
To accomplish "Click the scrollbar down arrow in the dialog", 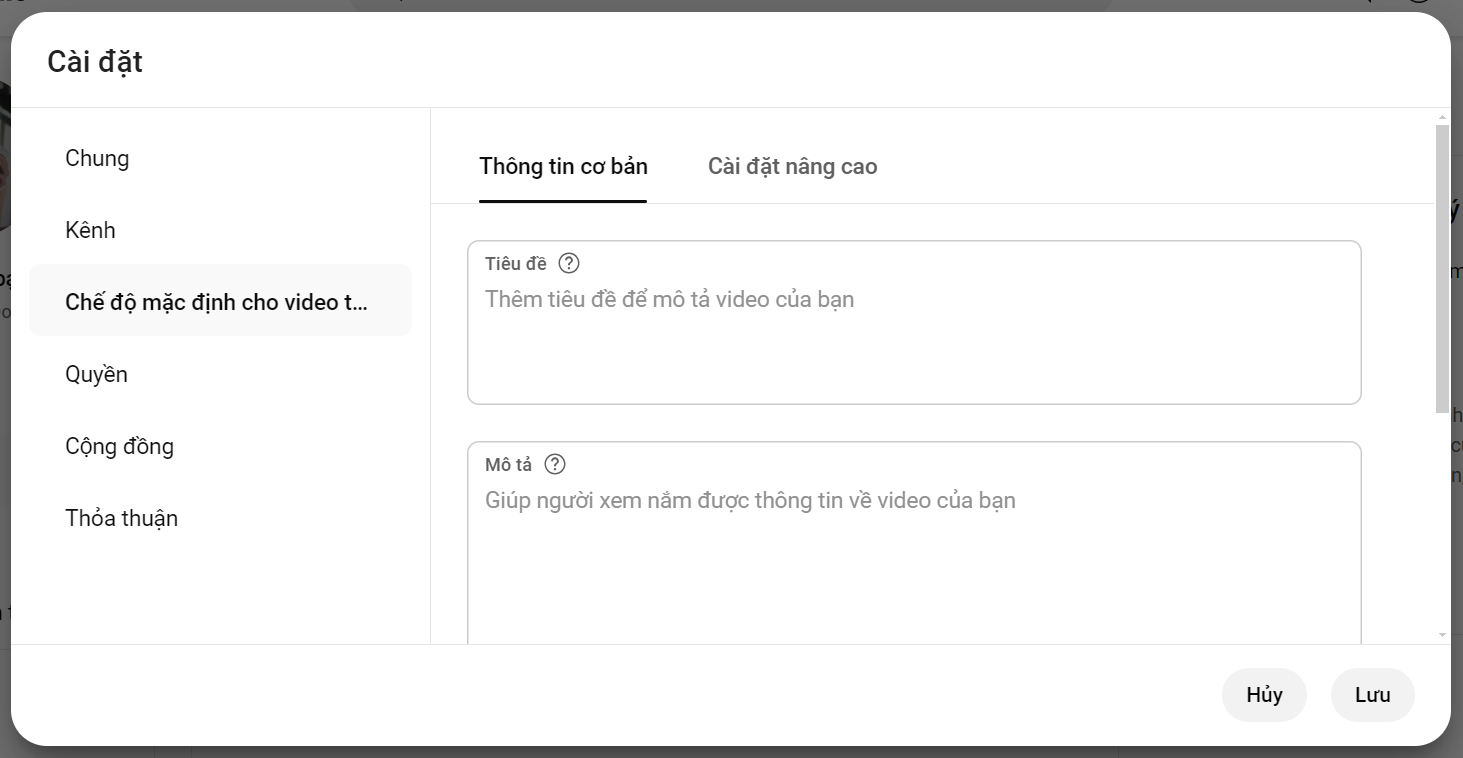I will (x=1442, y=635).
